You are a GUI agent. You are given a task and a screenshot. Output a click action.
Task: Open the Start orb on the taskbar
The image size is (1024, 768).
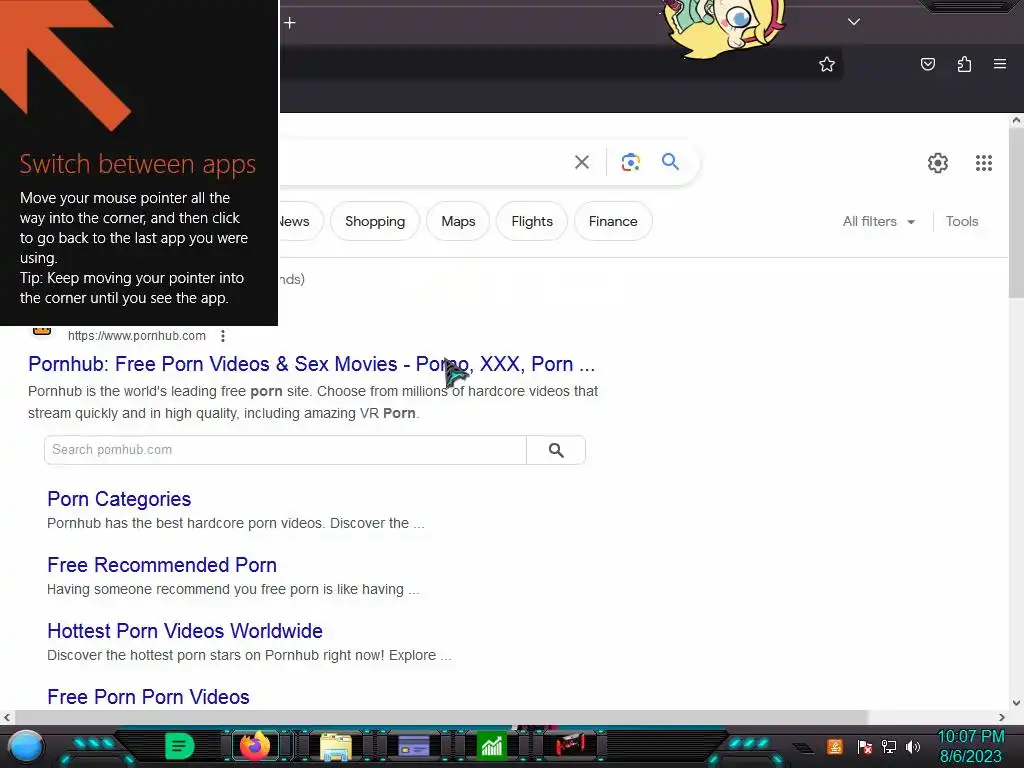(25, 746)
